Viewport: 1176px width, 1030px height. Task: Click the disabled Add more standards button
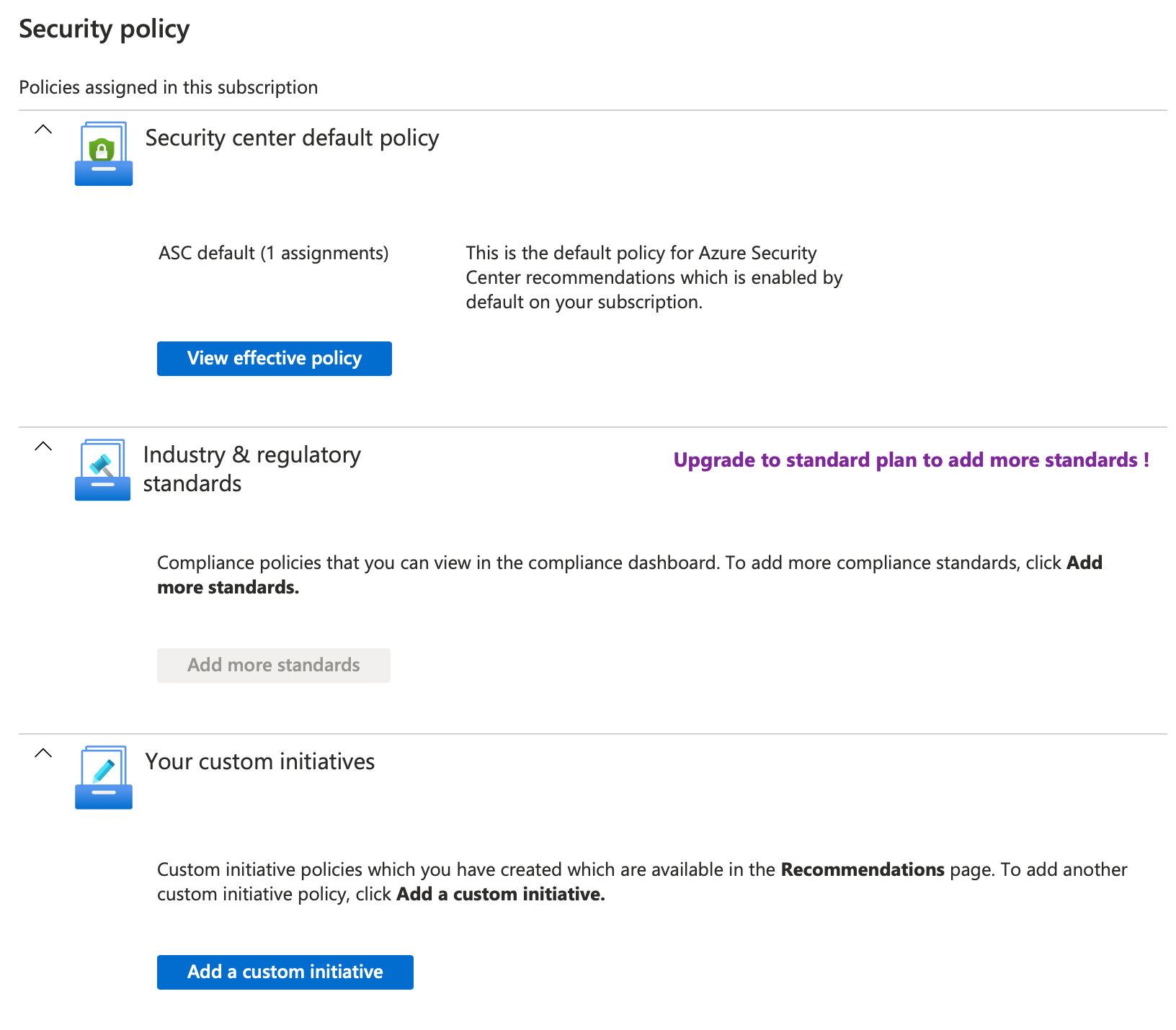(x=273, y=665)
